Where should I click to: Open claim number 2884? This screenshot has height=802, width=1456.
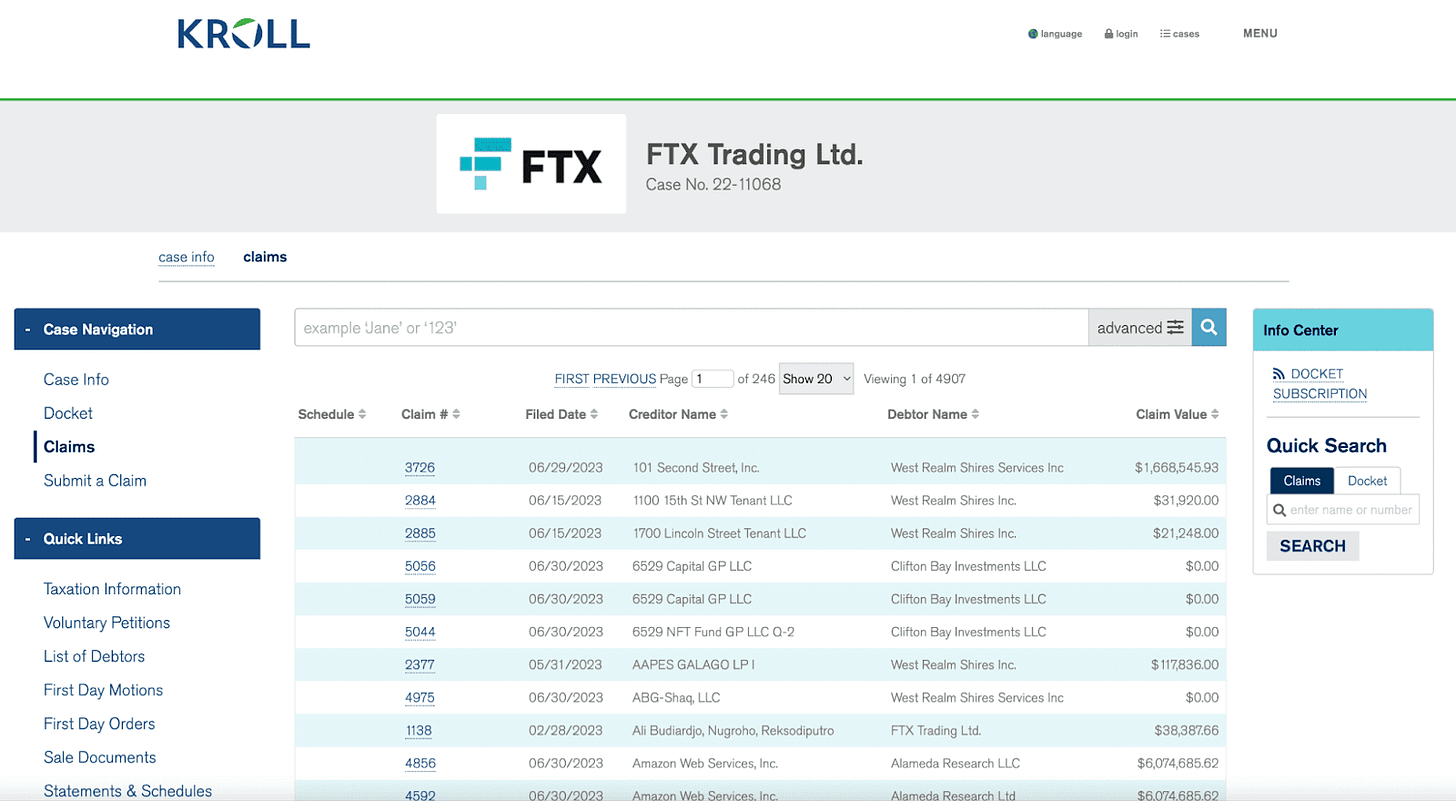[420, 500]
